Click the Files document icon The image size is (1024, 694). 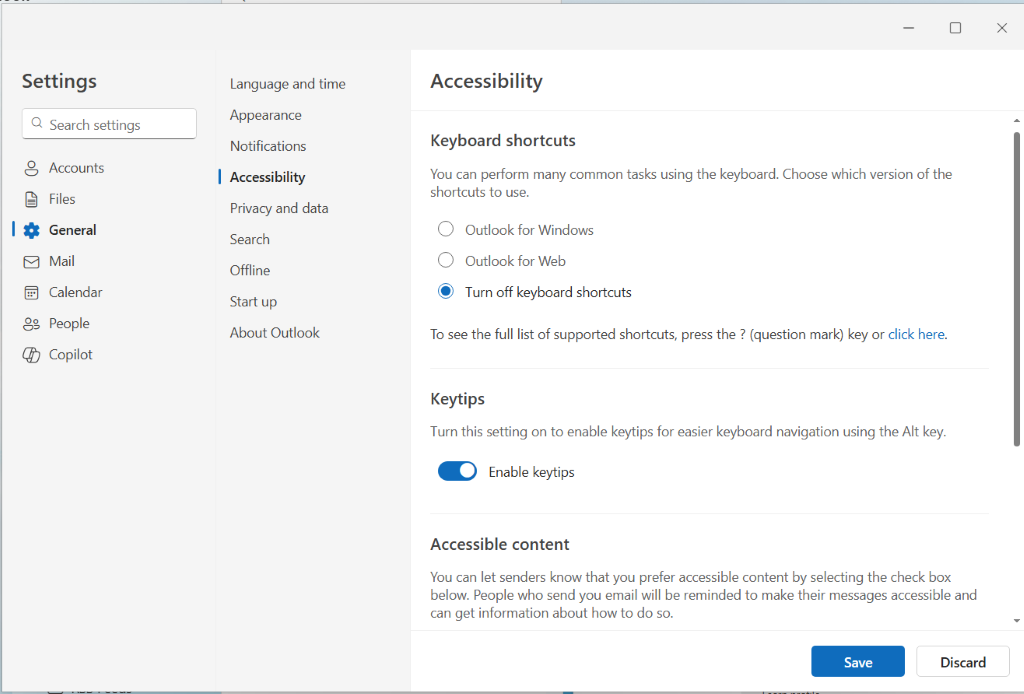[x=31, y=199]
